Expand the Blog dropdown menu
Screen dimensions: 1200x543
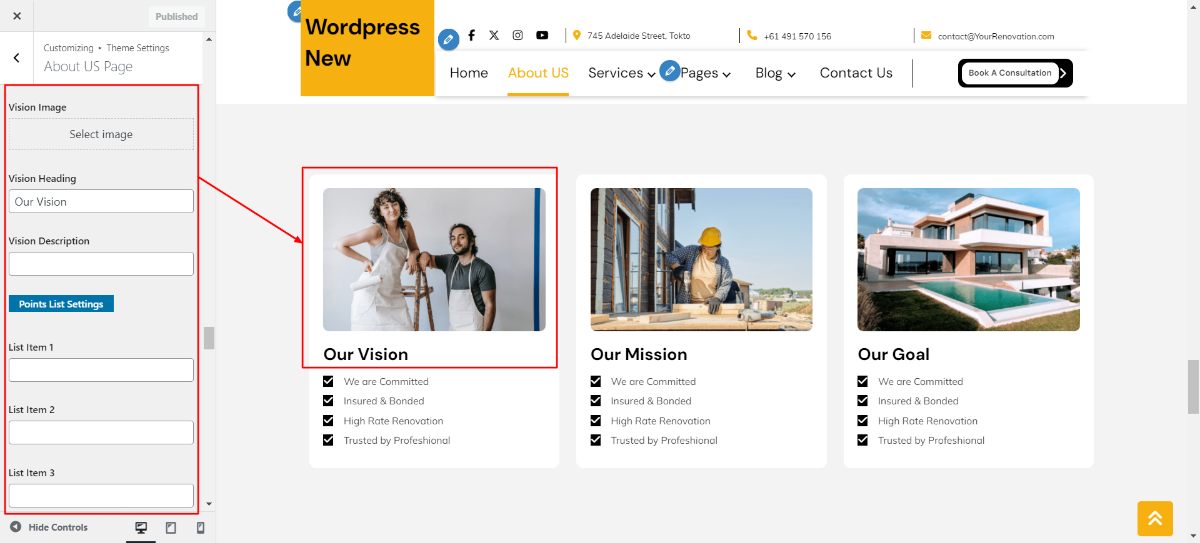[775, 73]
